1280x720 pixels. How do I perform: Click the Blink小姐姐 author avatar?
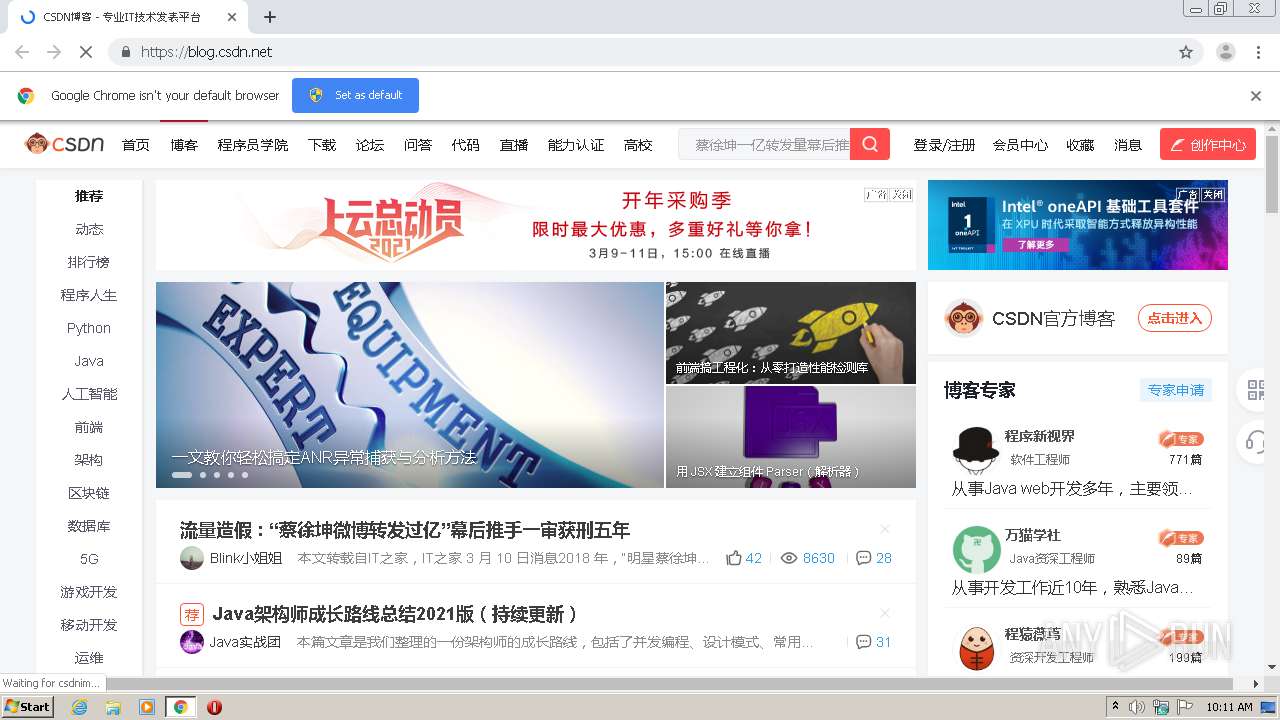[192, 558]
